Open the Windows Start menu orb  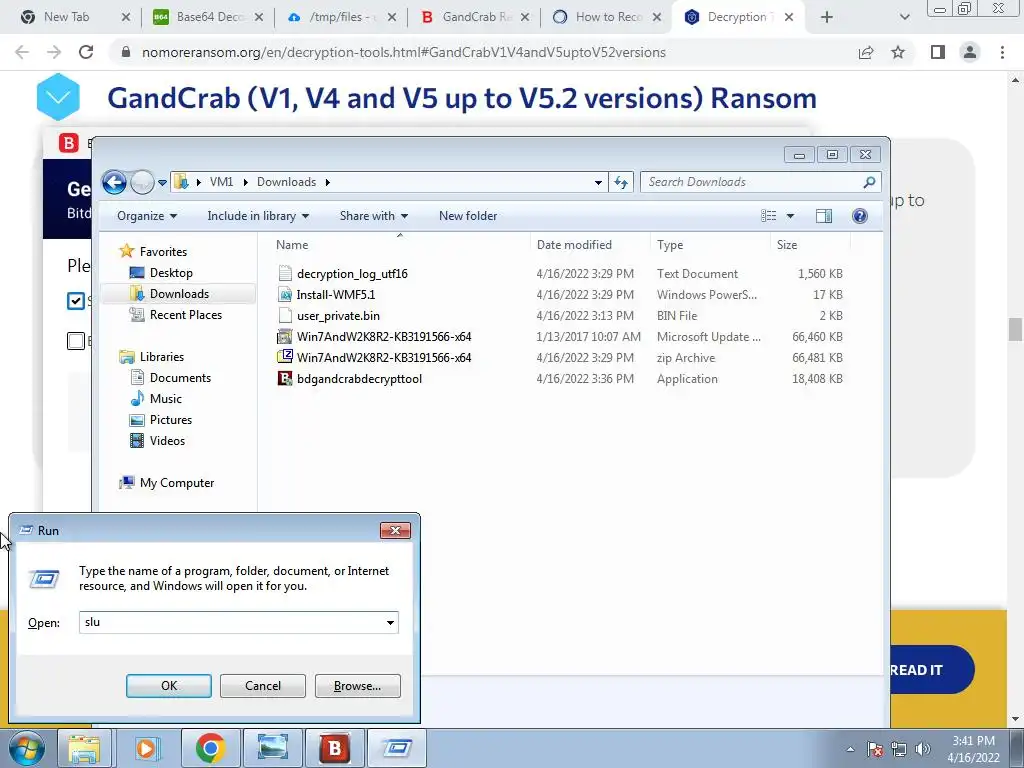pos(26,748)
